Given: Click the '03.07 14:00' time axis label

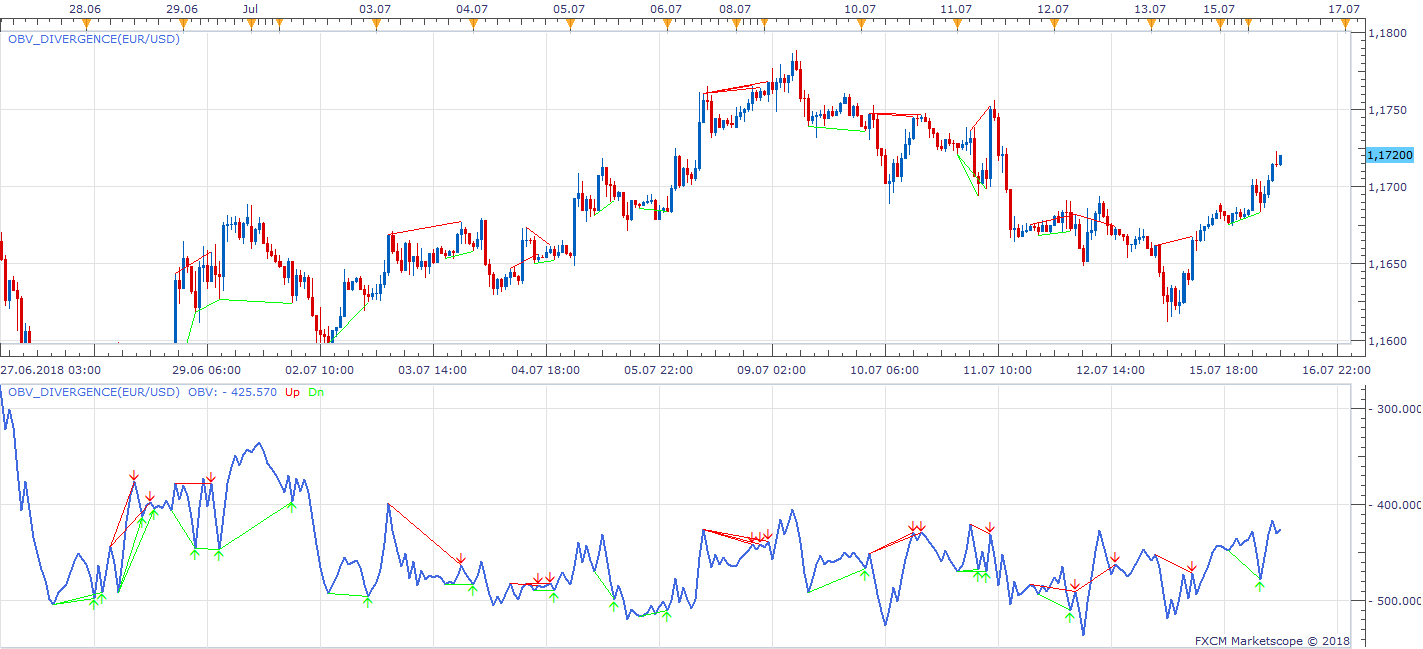Looking at the screenshot, I should 433,369.
